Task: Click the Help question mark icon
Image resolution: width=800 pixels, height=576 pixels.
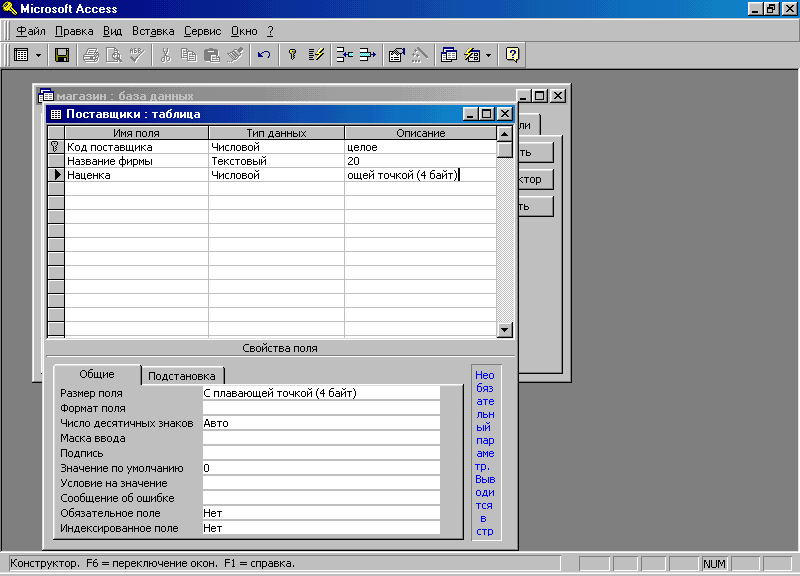Action: click(512, 55)
